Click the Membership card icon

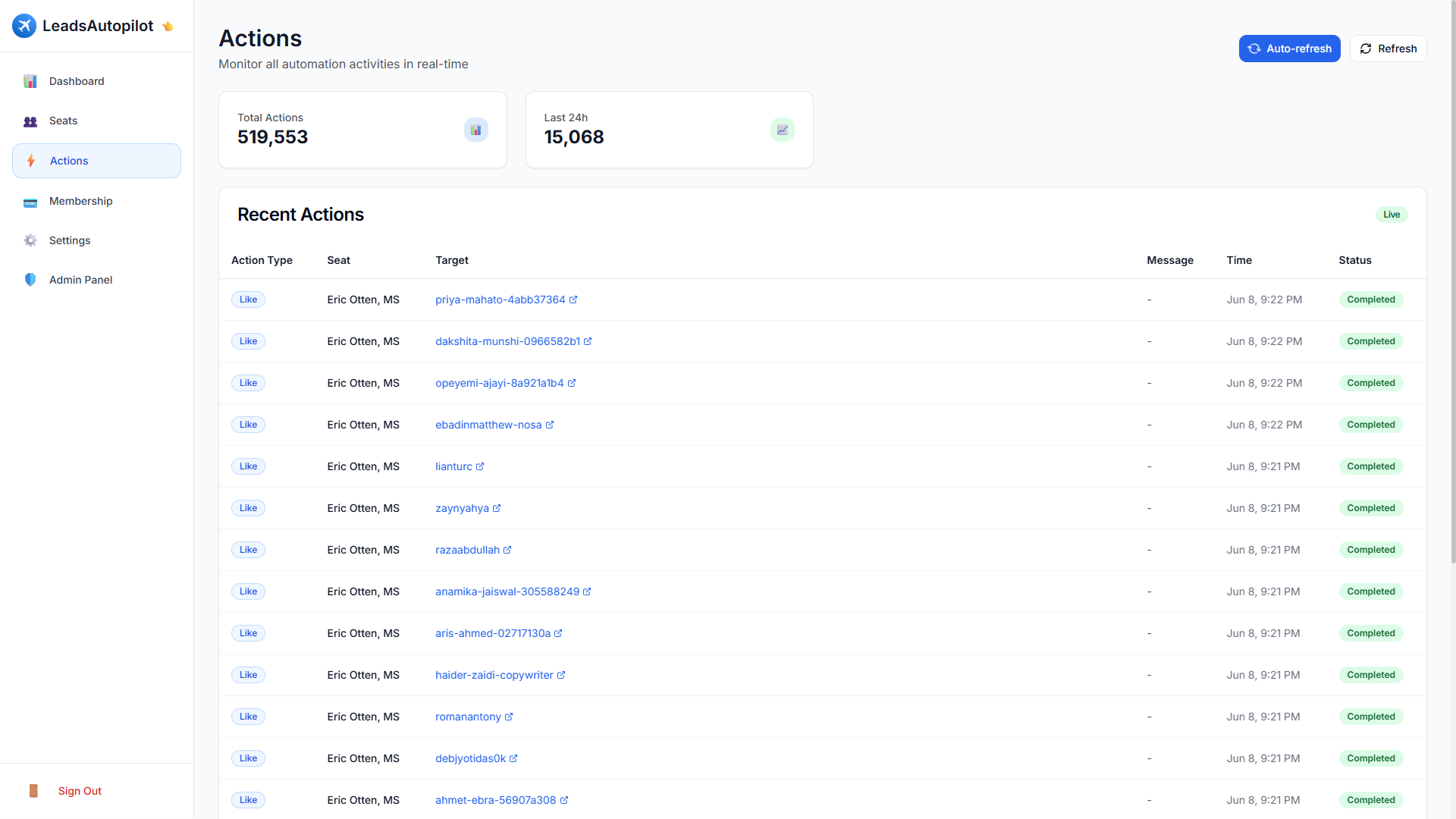click(x=30, y=202)
